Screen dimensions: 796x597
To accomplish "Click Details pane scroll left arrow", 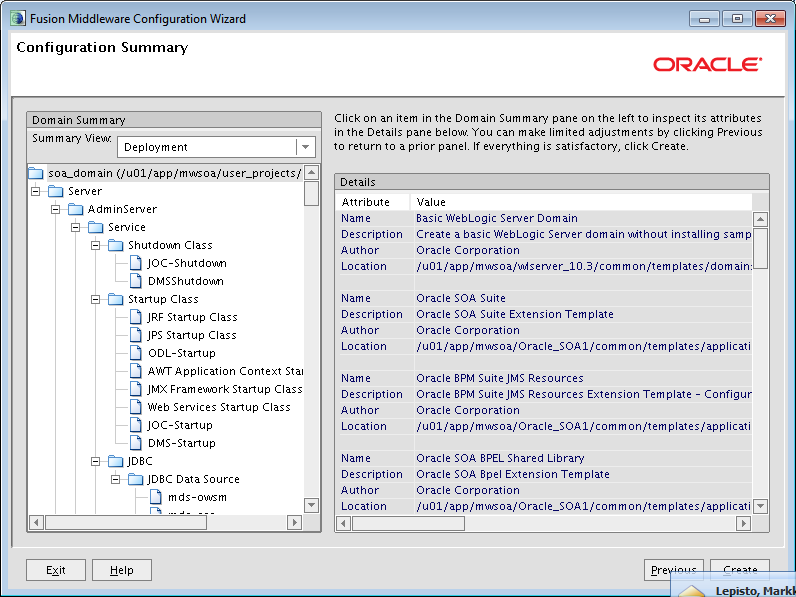I will [344, 523].
